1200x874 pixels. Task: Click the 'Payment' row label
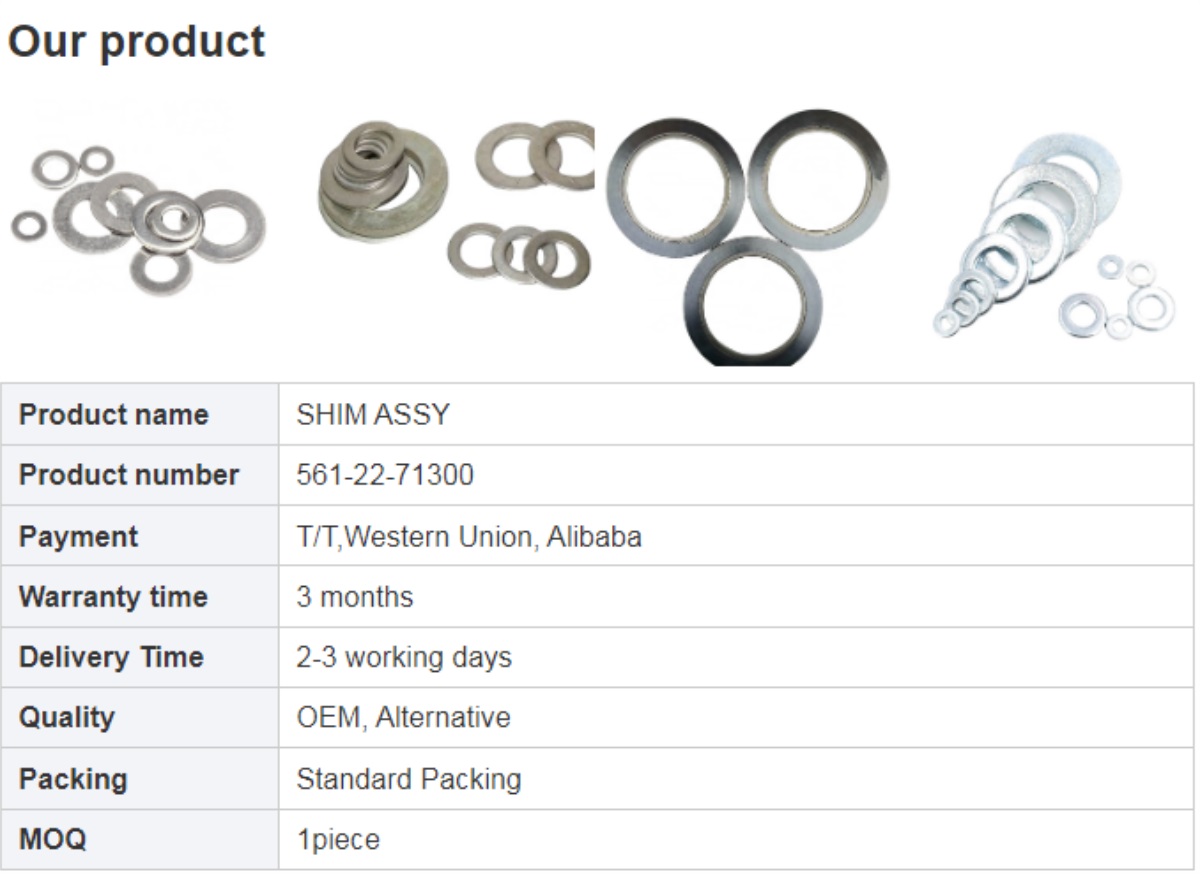(x=79, y=537)
